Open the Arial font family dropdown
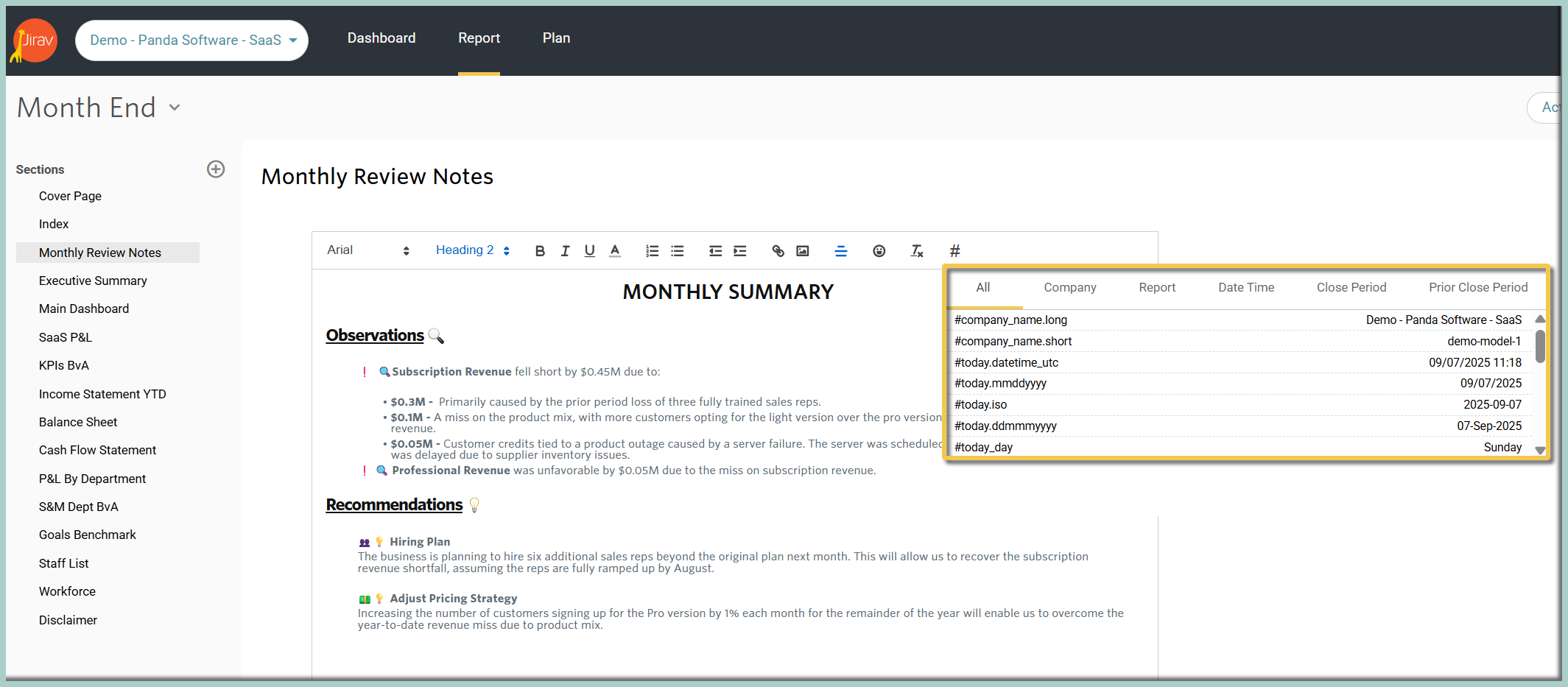The width and height of the screenshot is (1568, 687). (x=368, y=250)
